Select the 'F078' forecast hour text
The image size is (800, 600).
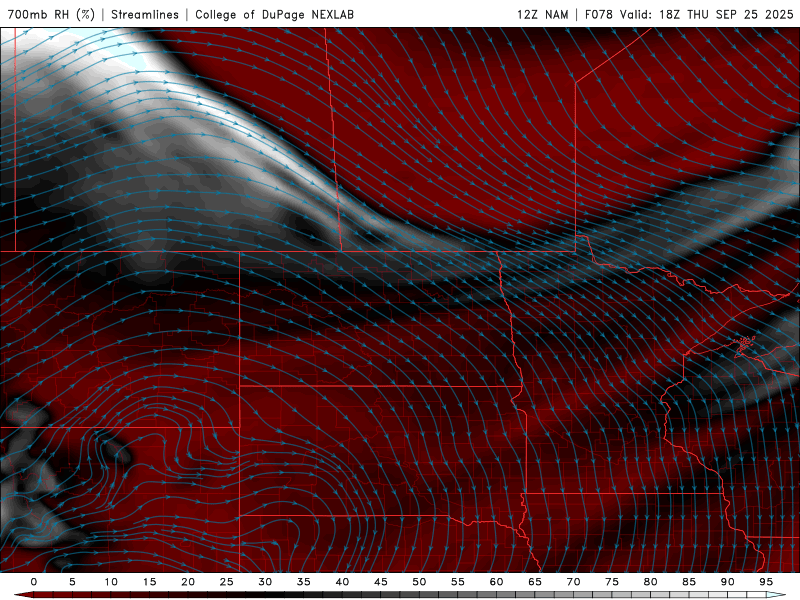click(x=598, y=14)
